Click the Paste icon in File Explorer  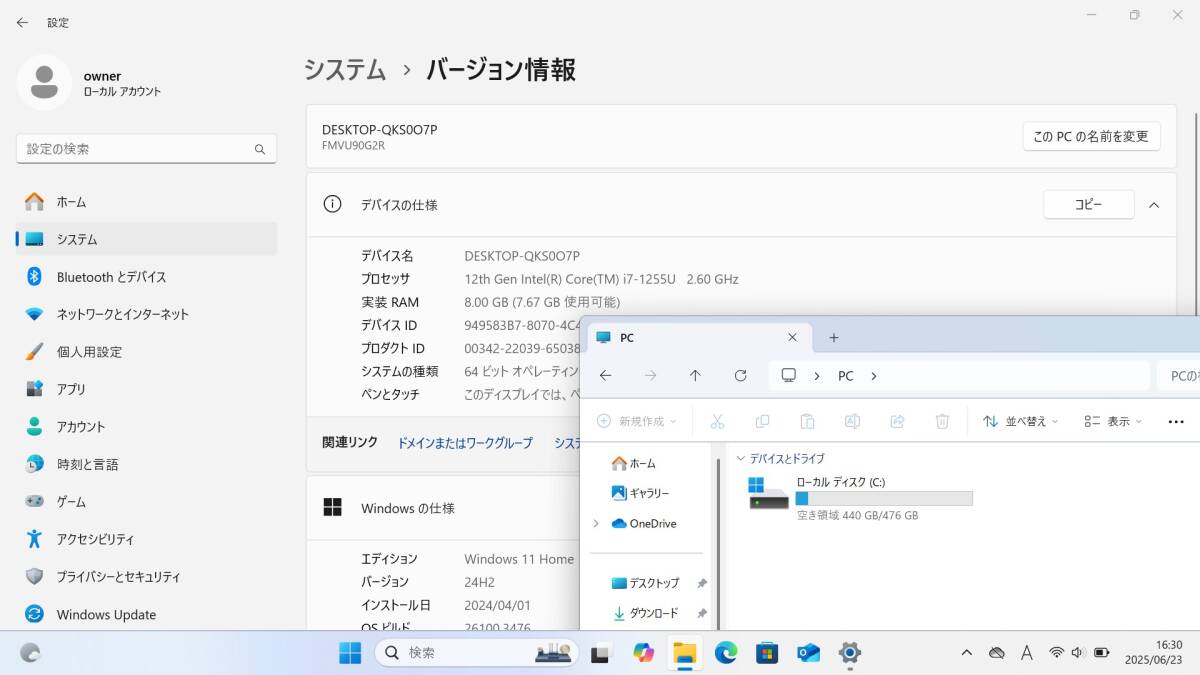click(808, 421)
